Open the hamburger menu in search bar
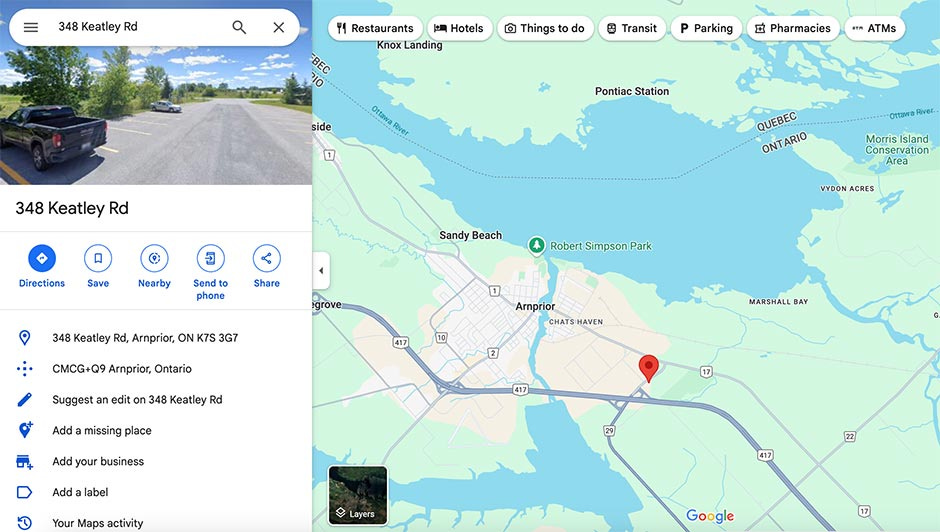This screenshot has width=940, height=532. tap(31, 27)
